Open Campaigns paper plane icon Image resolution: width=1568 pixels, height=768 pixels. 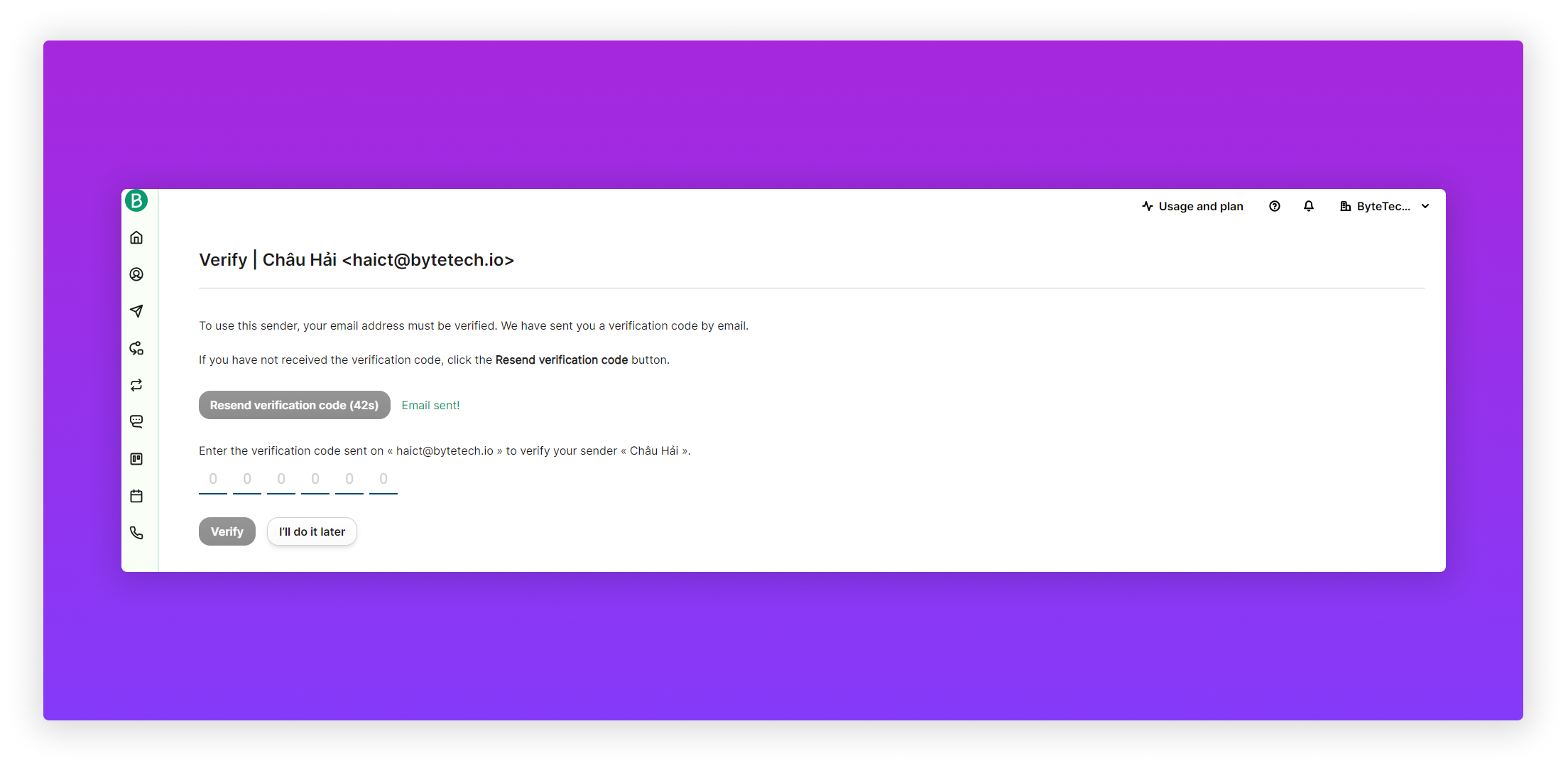click(136, 311)
